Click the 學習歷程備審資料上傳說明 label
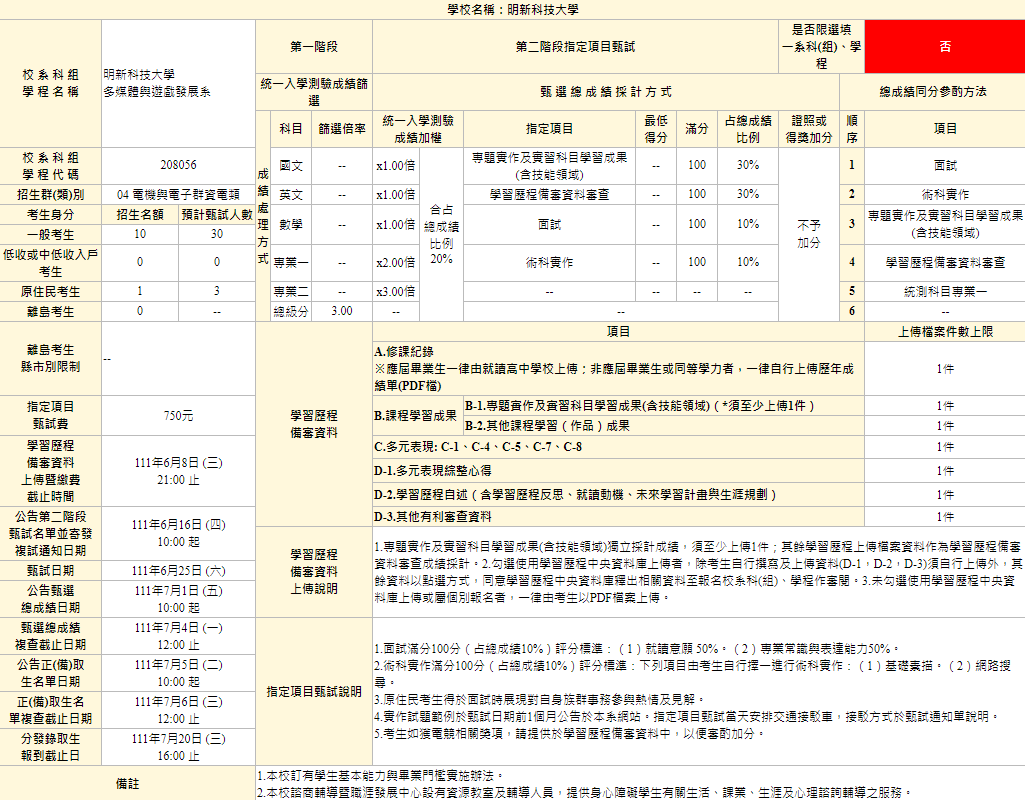Viewport: 1025px width, 800px height. coord(314,572)
